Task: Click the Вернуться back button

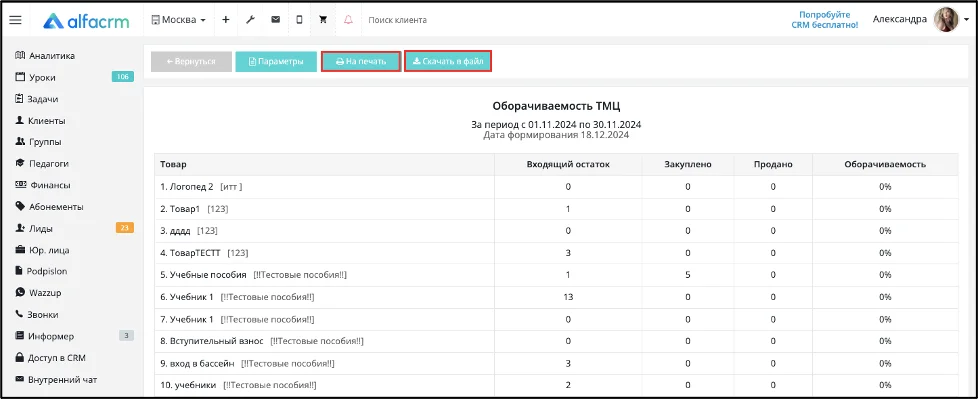Action: pos(191,62)
